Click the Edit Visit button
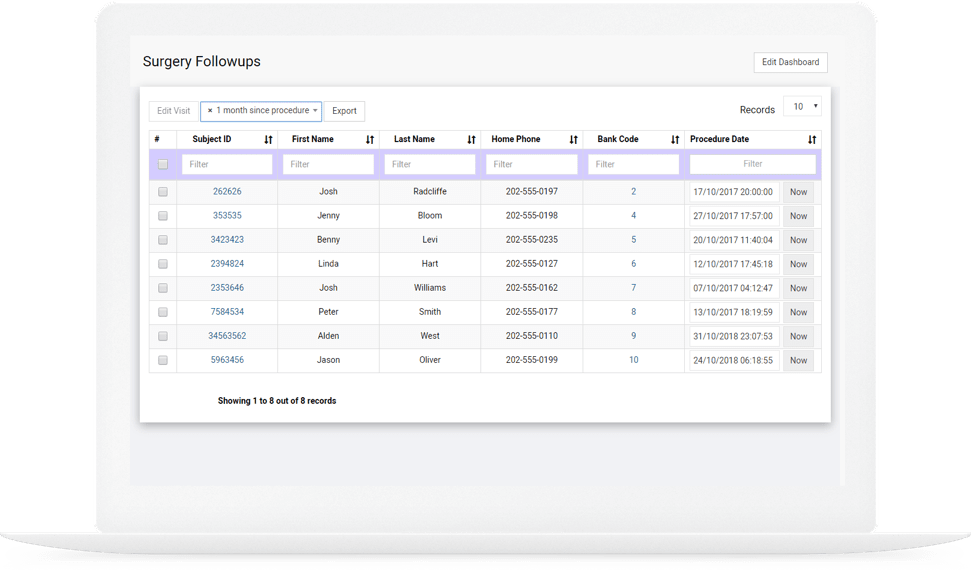Screen dimensions: 971x570 point(173,111)
